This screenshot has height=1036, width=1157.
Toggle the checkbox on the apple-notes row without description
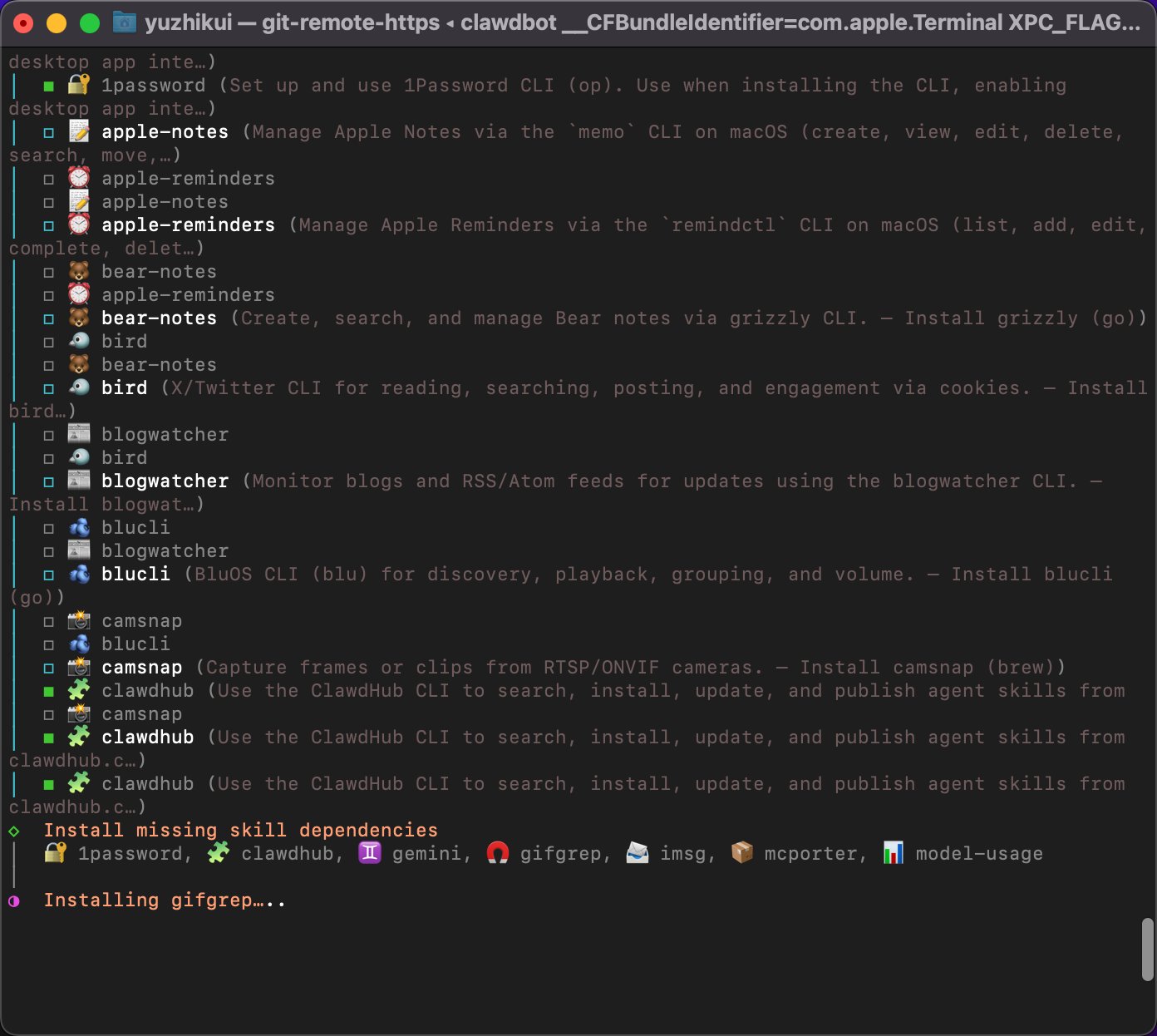tap(49, 202)
